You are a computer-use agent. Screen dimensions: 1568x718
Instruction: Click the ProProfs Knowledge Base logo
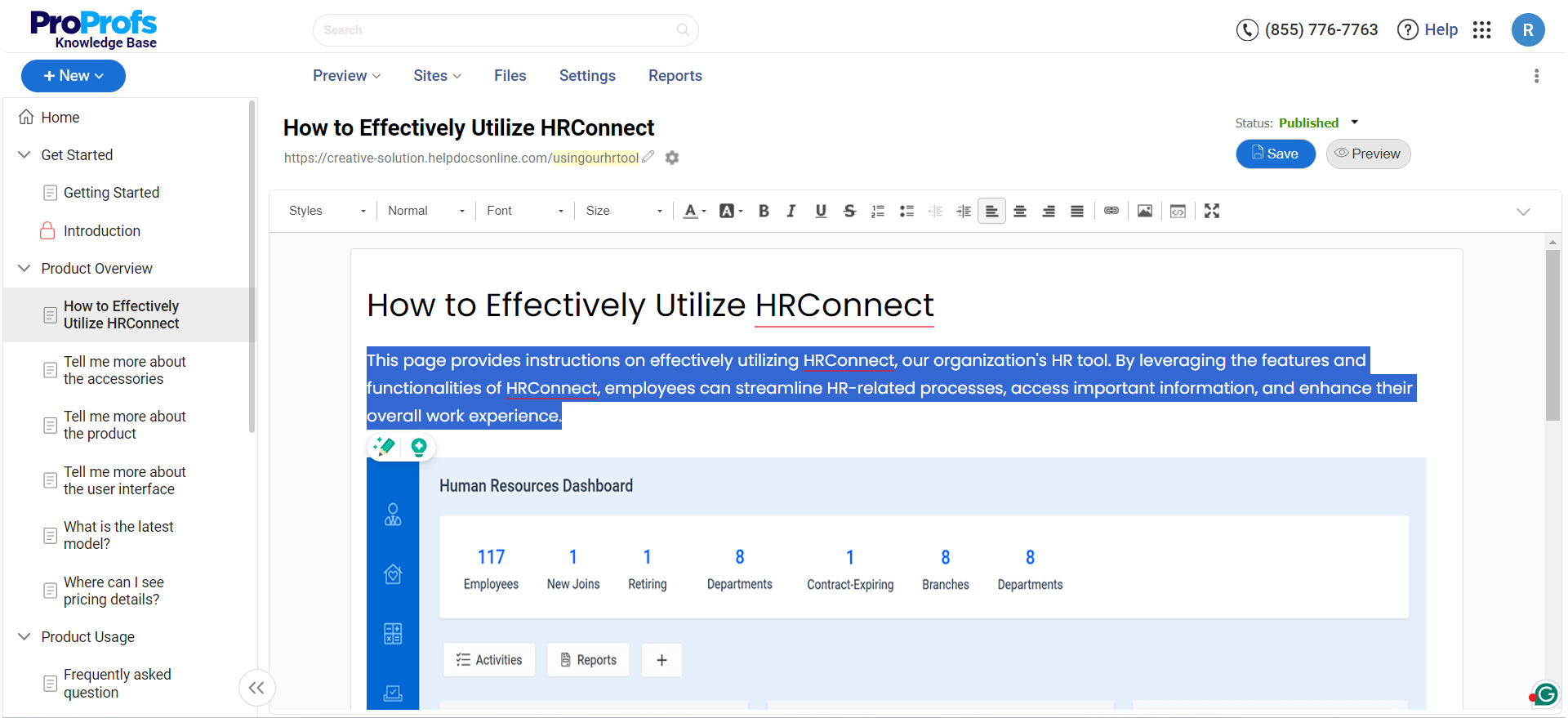(93, 29)
